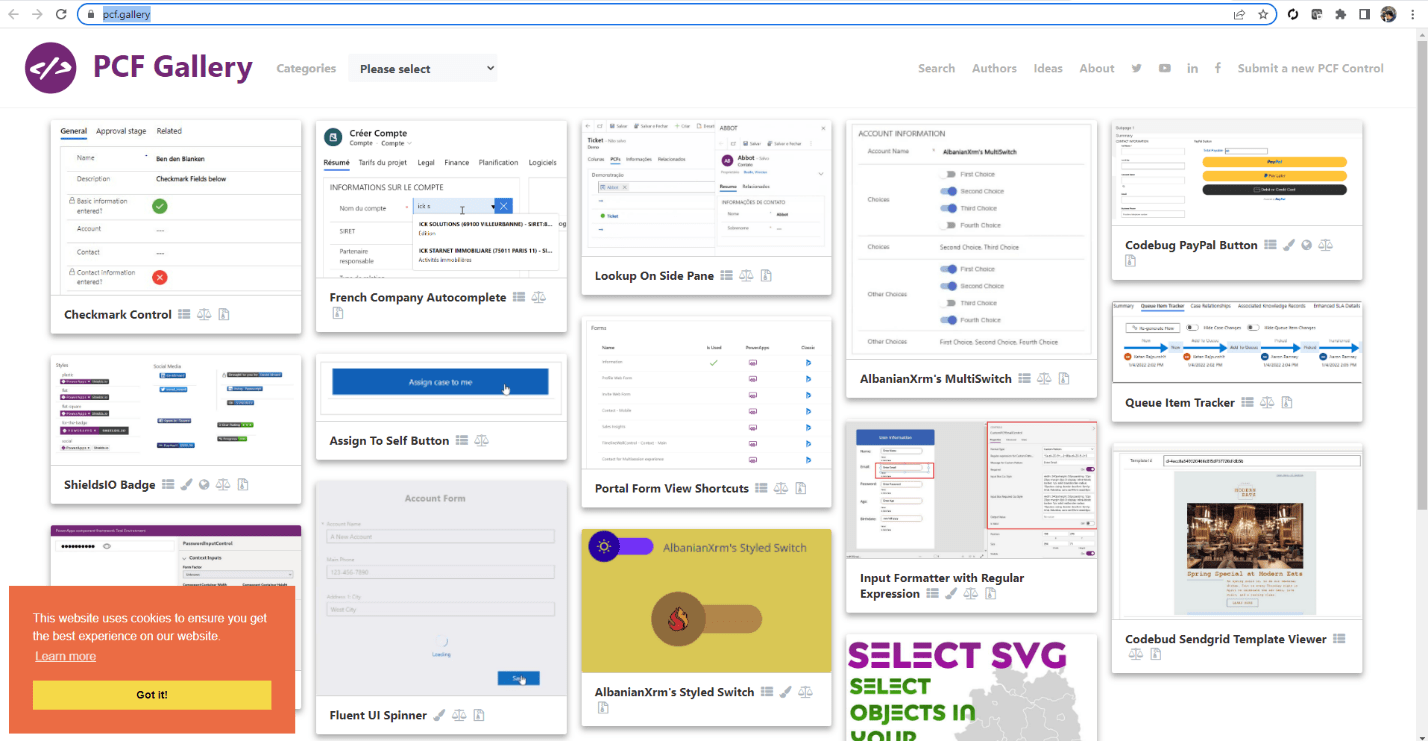Click Submit a new PCF Control

1310,68
